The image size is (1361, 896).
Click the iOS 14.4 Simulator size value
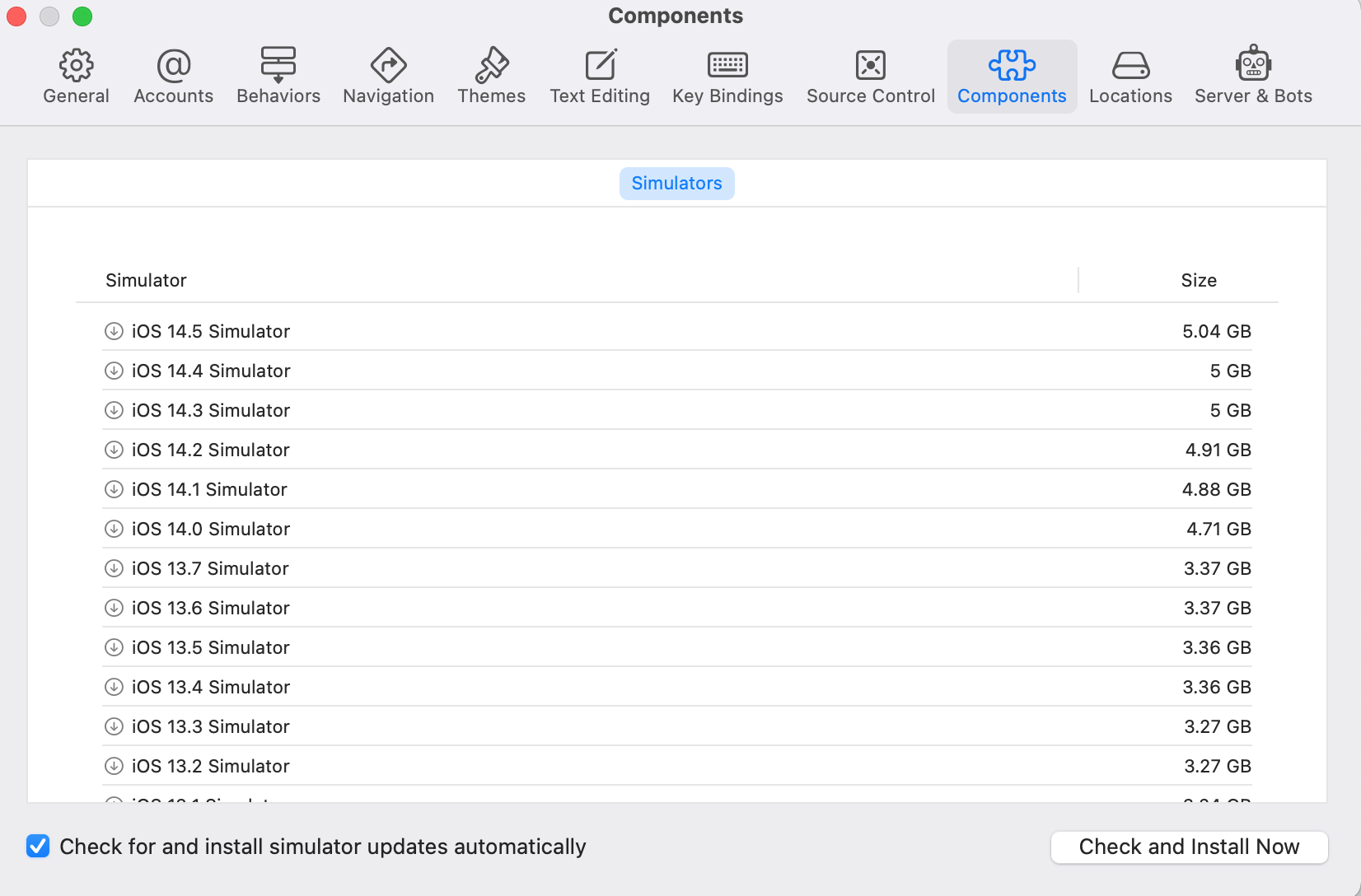1231,371
